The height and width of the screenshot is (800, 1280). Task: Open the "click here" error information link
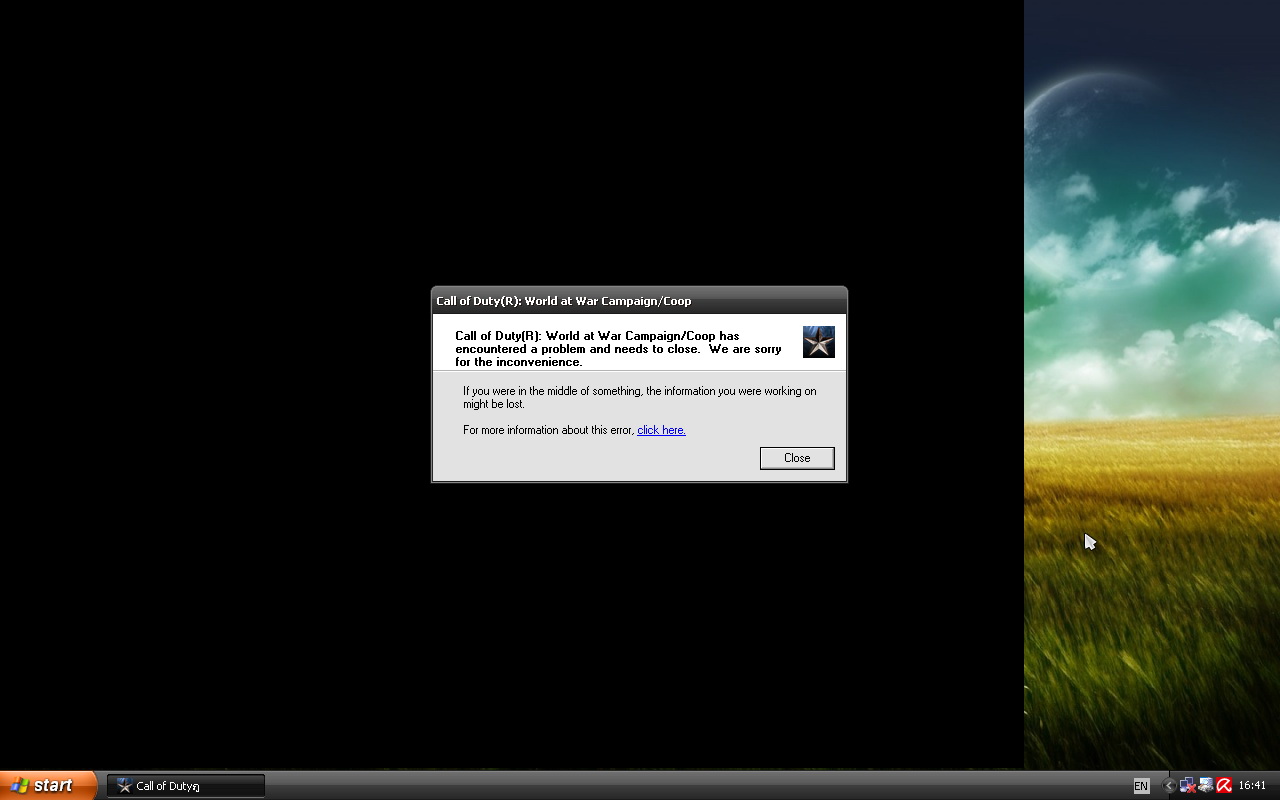pyautogui.click(x=661, y=430)
